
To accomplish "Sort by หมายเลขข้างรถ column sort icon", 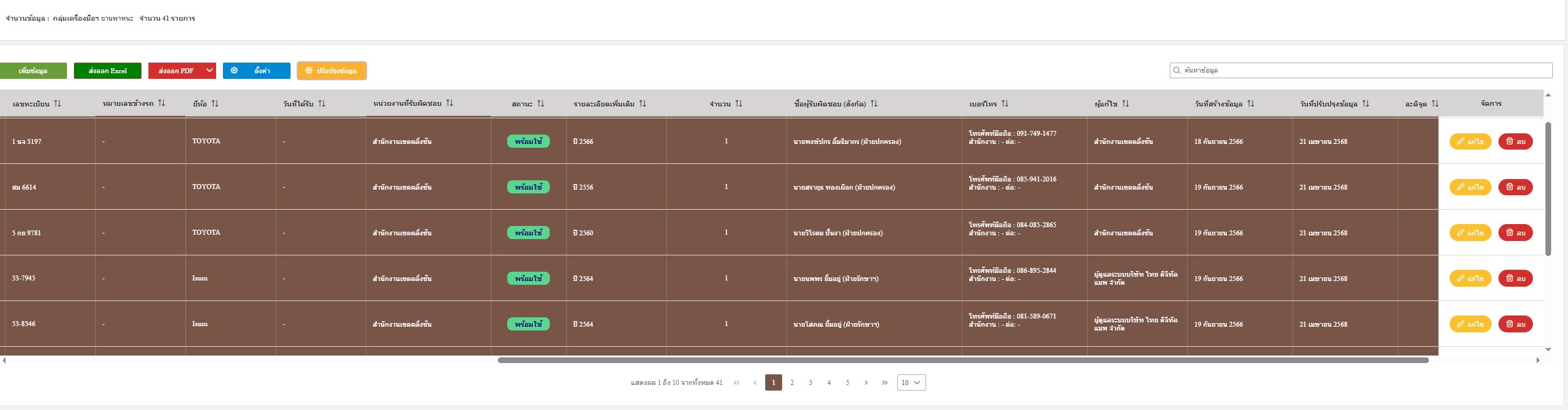I will point(162,103).
